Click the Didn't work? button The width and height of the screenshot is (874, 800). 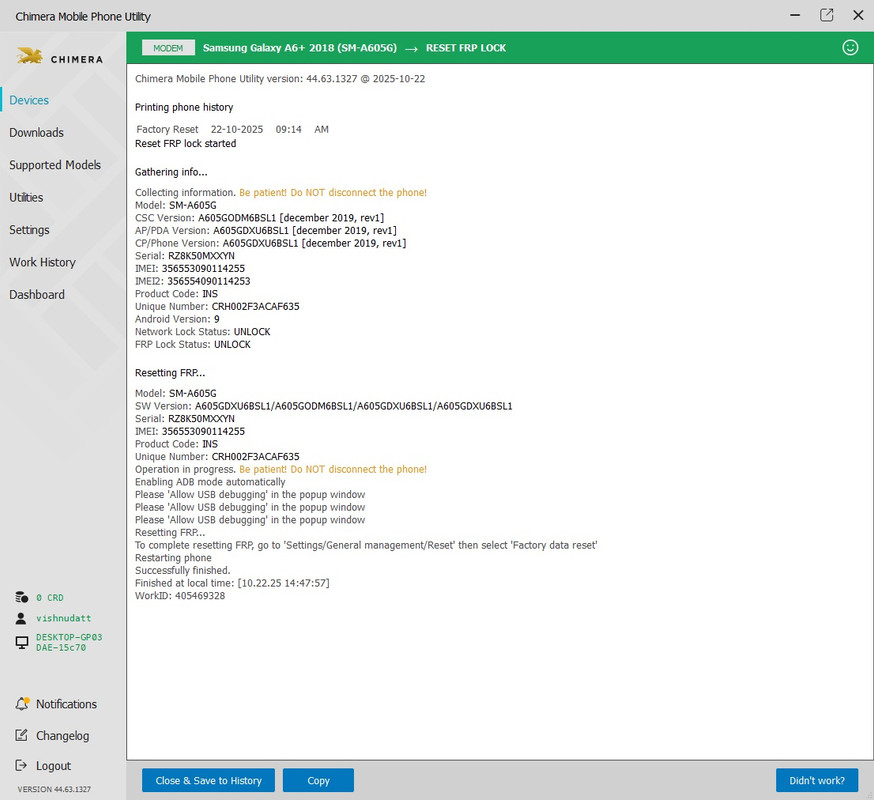[817, 780]
